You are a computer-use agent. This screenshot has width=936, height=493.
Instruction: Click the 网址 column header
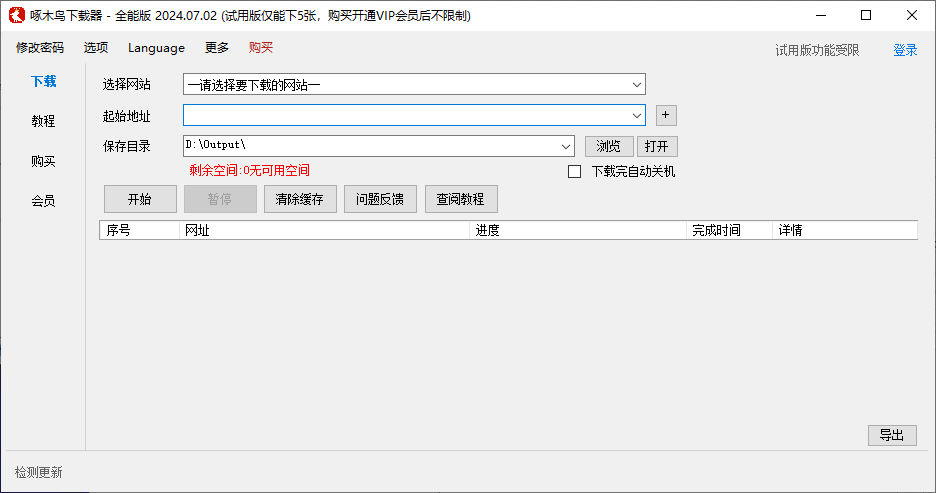pyautogui.click(x=324, y=230)
